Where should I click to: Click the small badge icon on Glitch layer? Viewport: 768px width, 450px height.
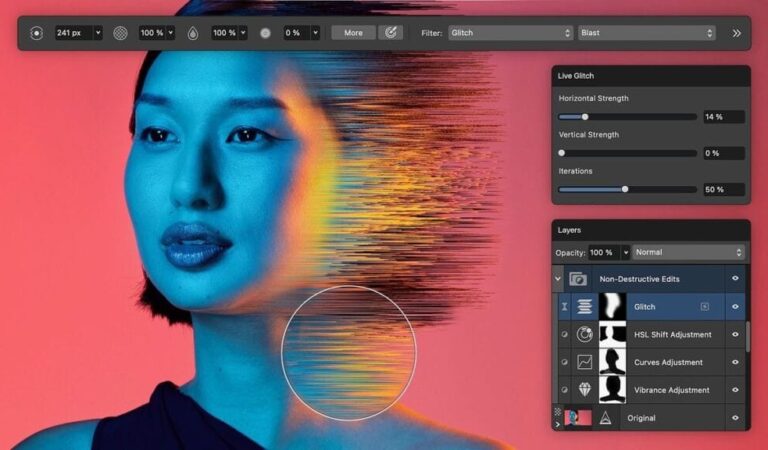tap(704, 307)
